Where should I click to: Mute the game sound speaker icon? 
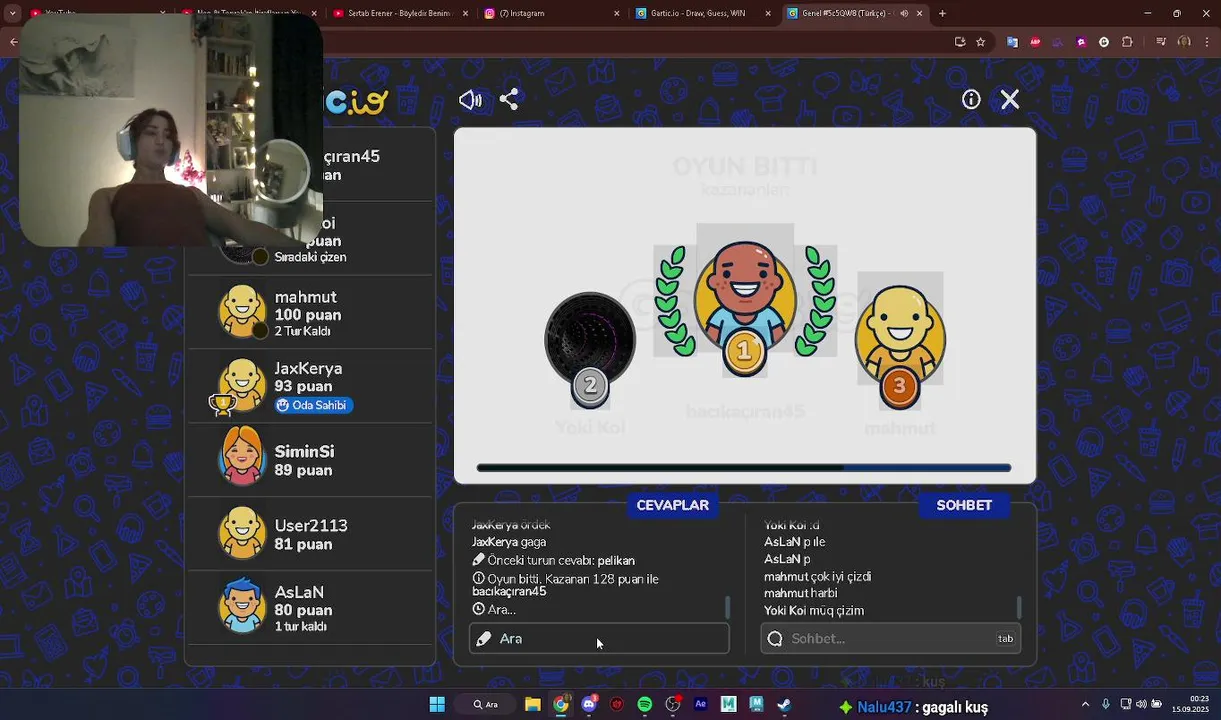(470, 99)
